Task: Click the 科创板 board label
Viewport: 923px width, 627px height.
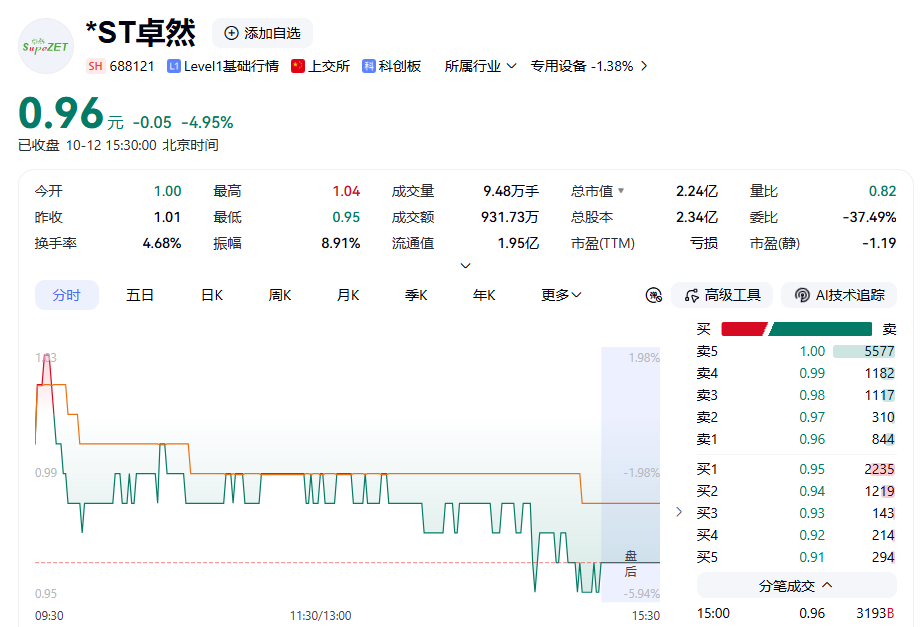Action: coord(400,66)
